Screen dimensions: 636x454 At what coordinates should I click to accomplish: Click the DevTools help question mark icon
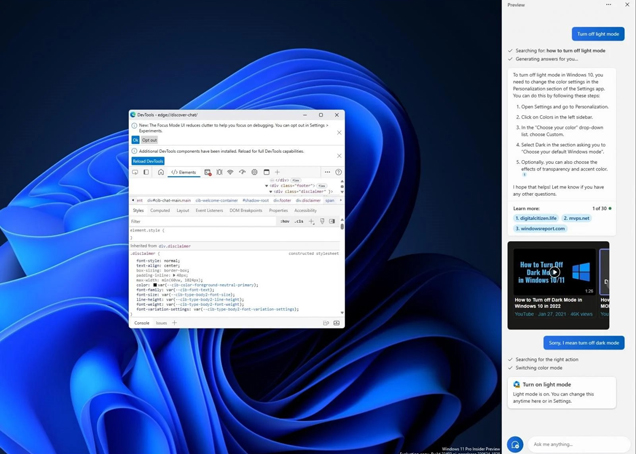pyautogui.click(x=338, y=172)
